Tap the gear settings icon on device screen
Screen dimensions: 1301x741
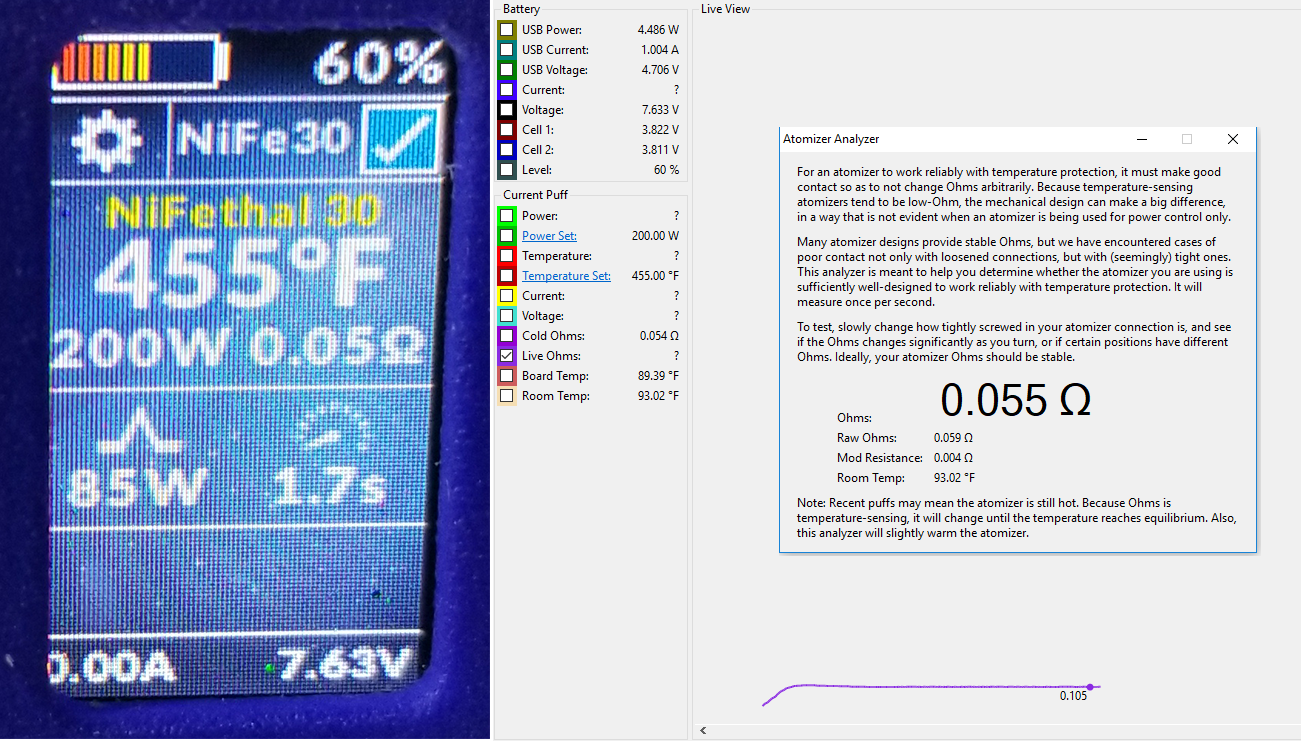point(103,140)
